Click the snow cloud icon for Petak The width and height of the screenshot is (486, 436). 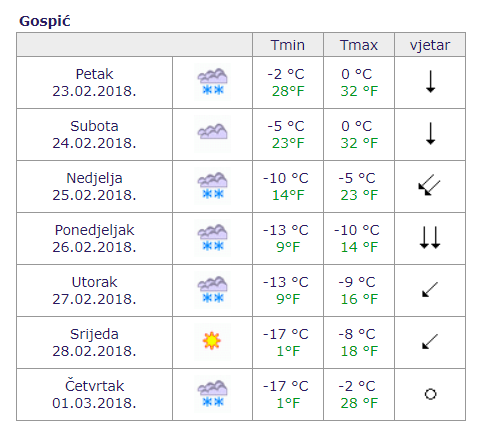pyautogui.click(x=212, y=82)
